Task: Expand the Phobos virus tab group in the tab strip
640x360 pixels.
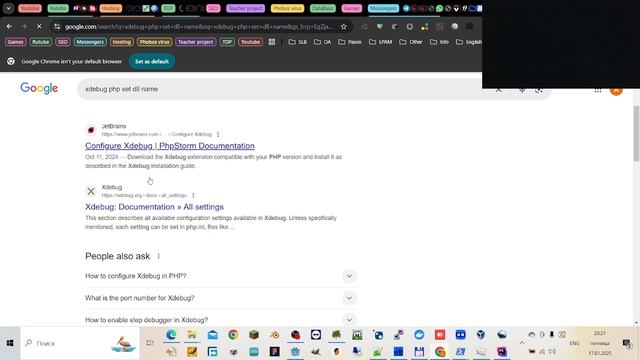Action: (287, 8)
